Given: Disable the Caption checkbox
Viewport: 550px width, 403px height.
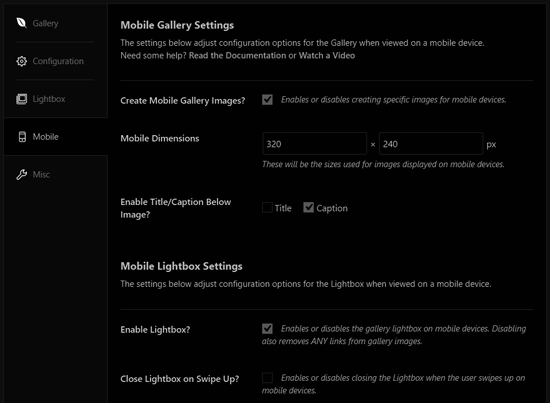Looking at the screenshot, I should (308, 208).
